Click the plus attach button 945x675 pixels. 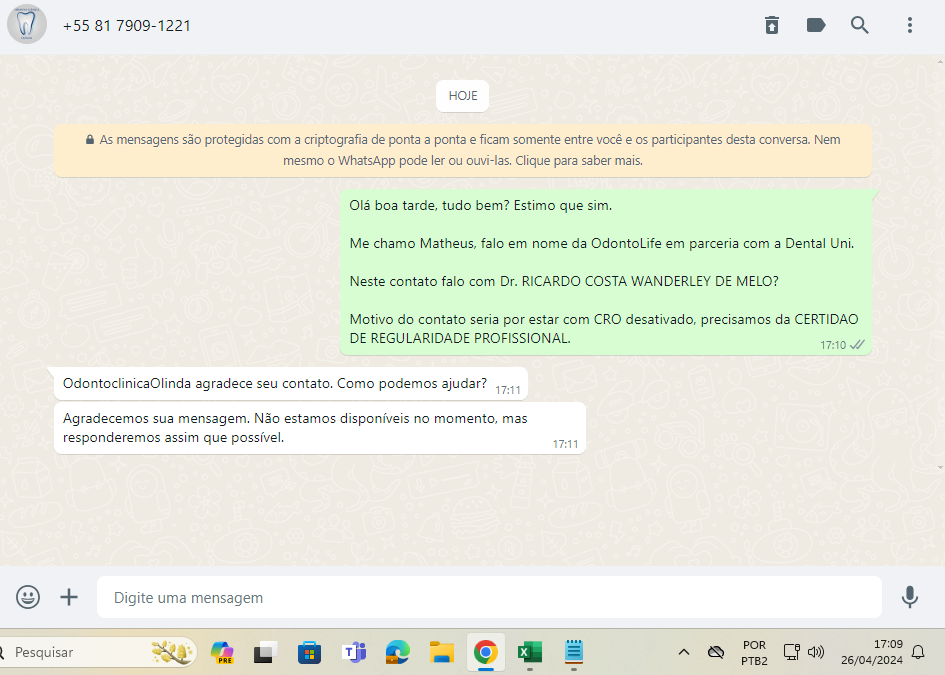[x=69, y=597]
